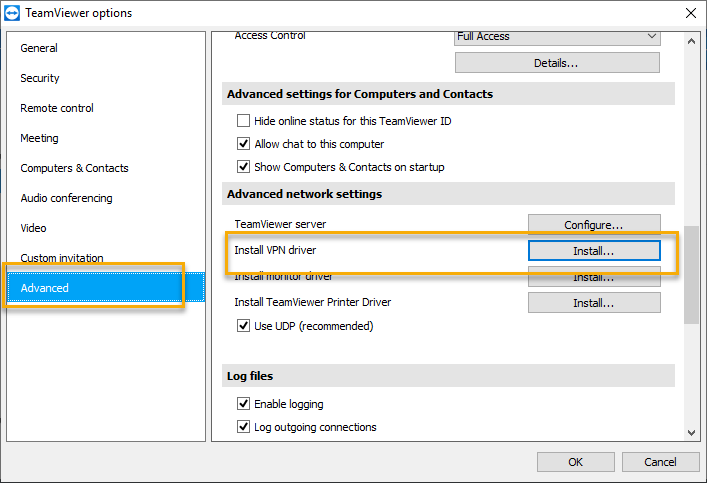Image resolution: width=707 pixels, height=483 pixels.
Task: Click the Log files section heading
Action: [x=250, y=376]
